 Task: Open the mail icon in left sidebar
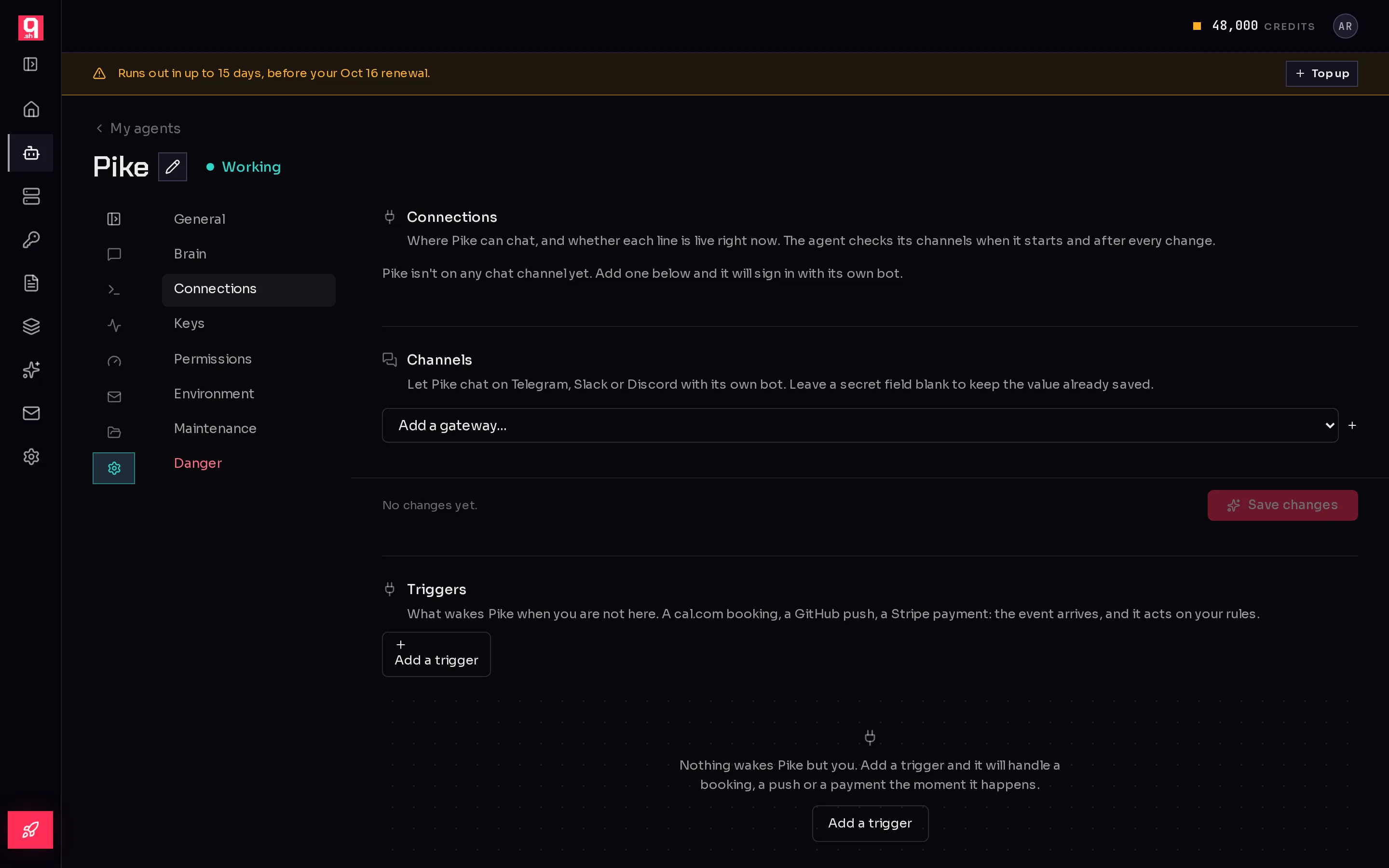point(31,413)
